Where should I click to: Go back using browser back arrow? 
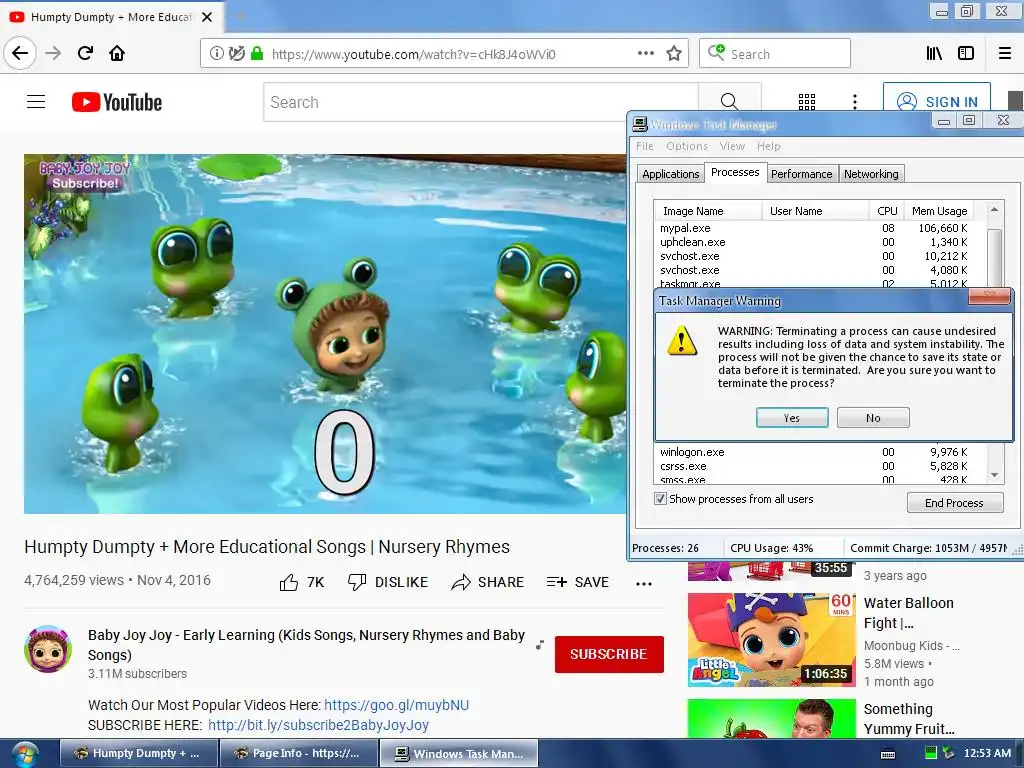point(20,53)
